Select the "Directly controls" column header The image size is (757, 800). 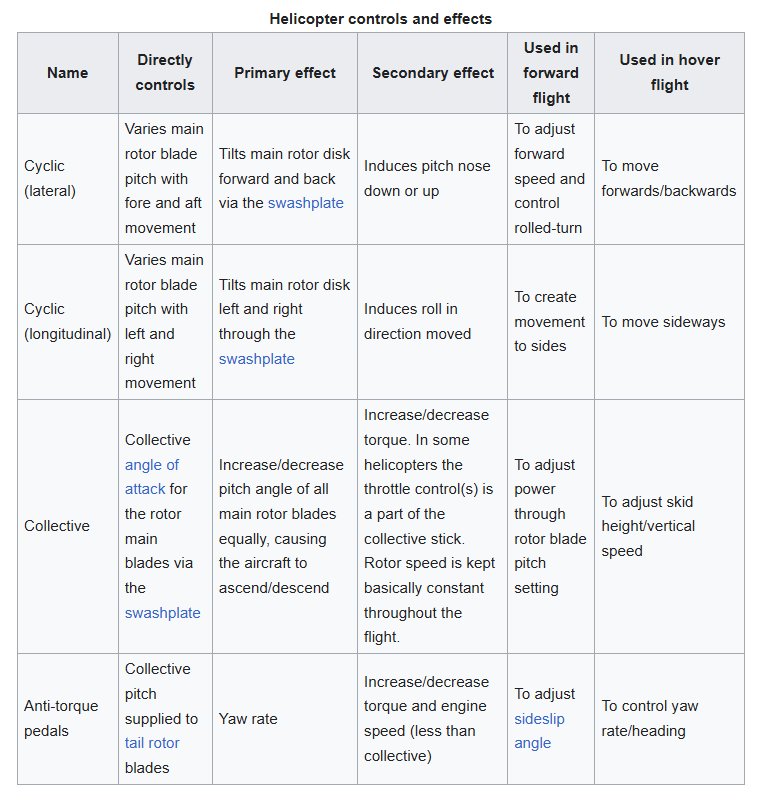click(165, 73)
